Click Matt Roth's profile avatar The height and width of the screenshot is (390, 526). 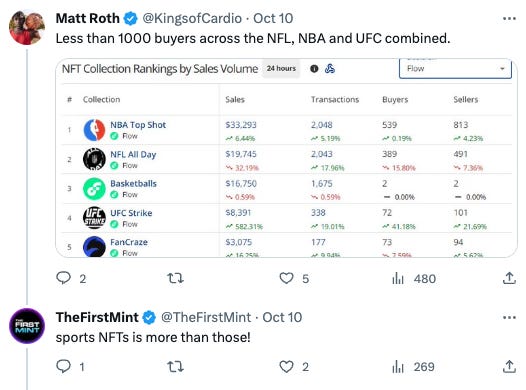point(27,27)
